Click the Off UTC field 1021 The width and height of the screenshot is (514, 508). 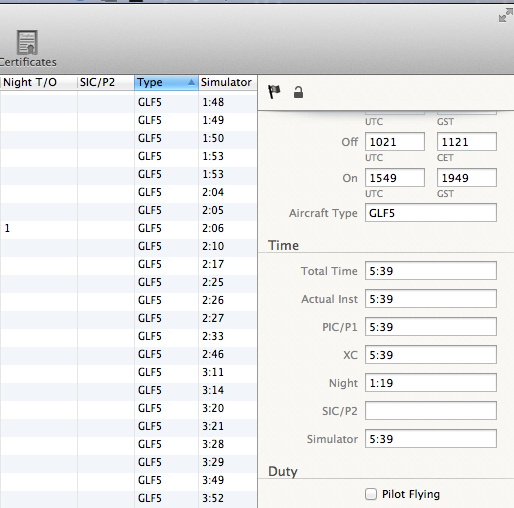(x=395, y=142)
